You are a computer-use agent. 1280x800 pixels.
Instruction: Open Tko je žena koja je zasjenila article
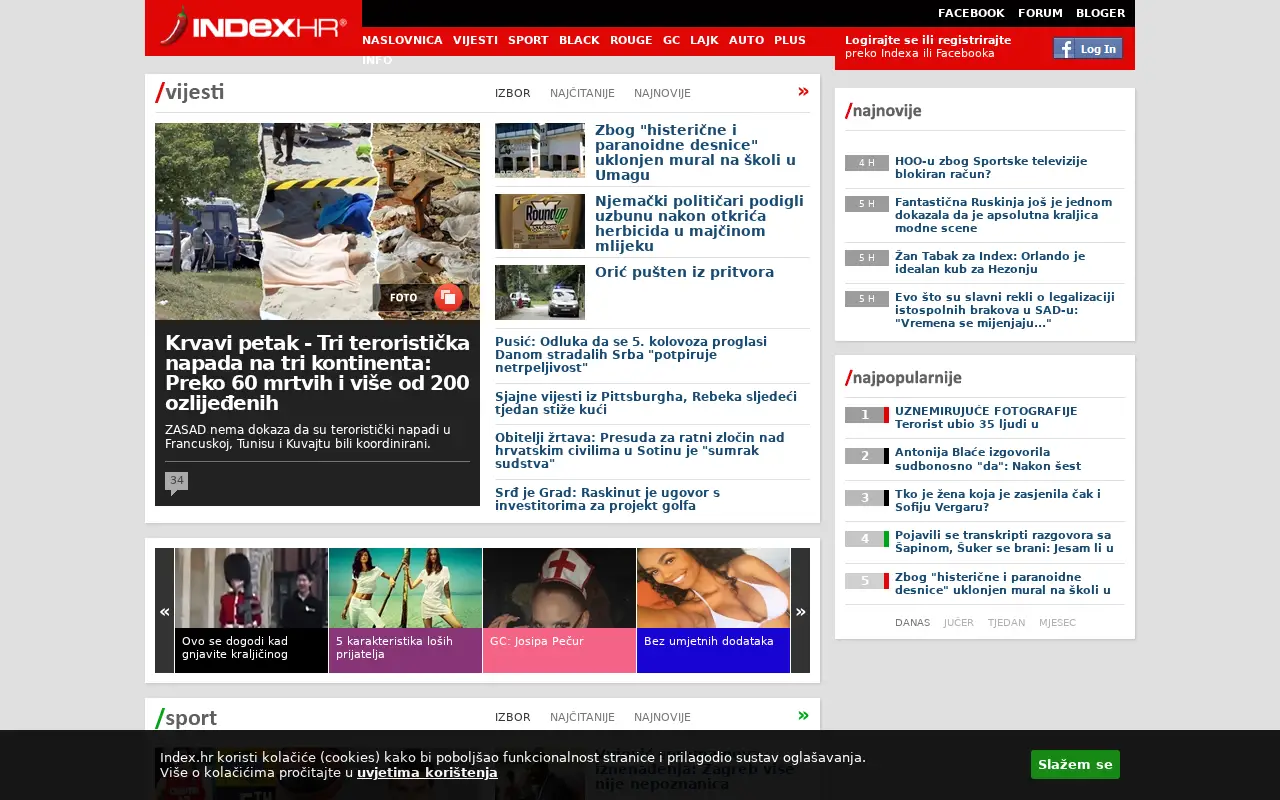[997, 500]
